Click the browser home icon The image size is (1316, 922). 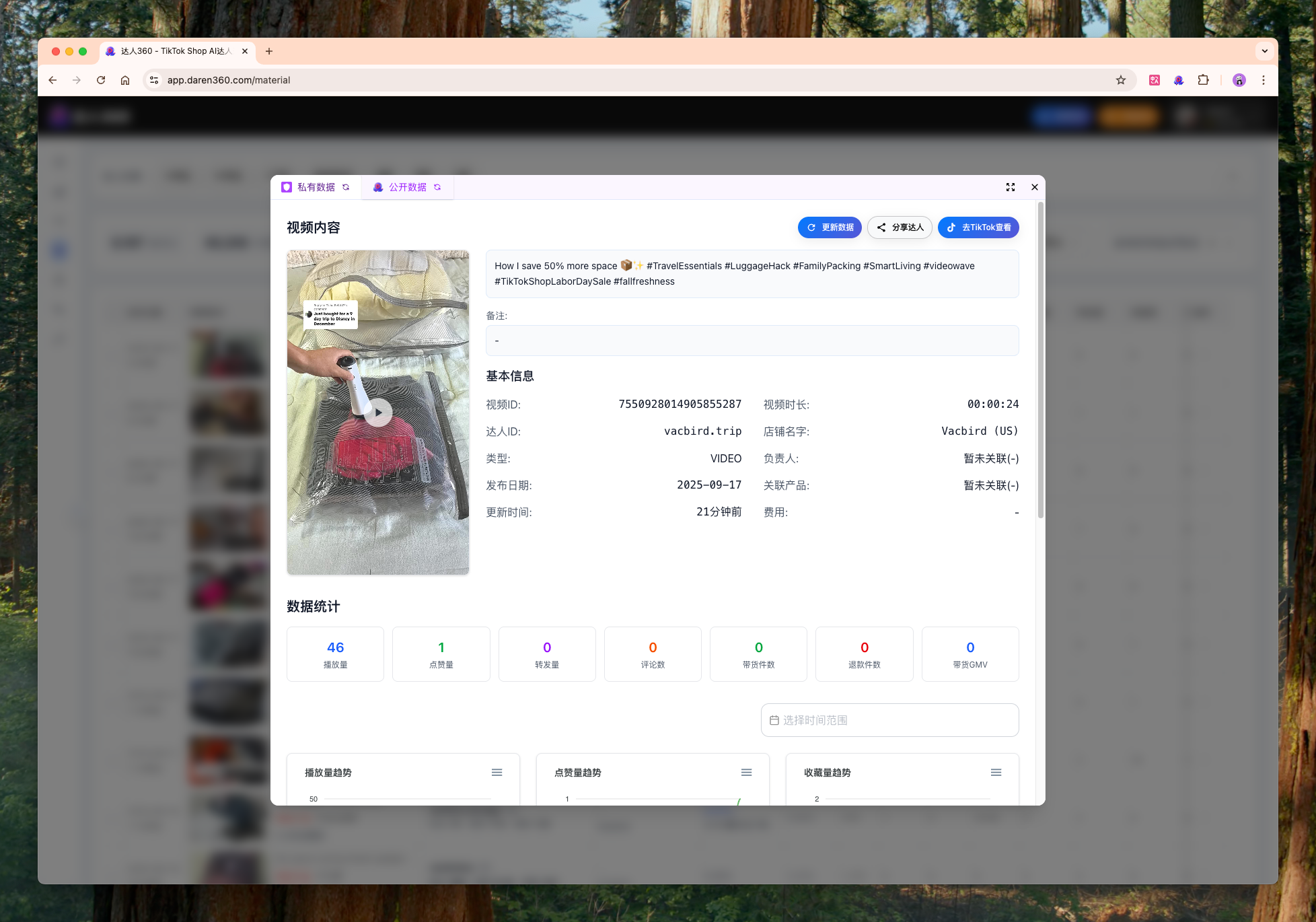125,80
